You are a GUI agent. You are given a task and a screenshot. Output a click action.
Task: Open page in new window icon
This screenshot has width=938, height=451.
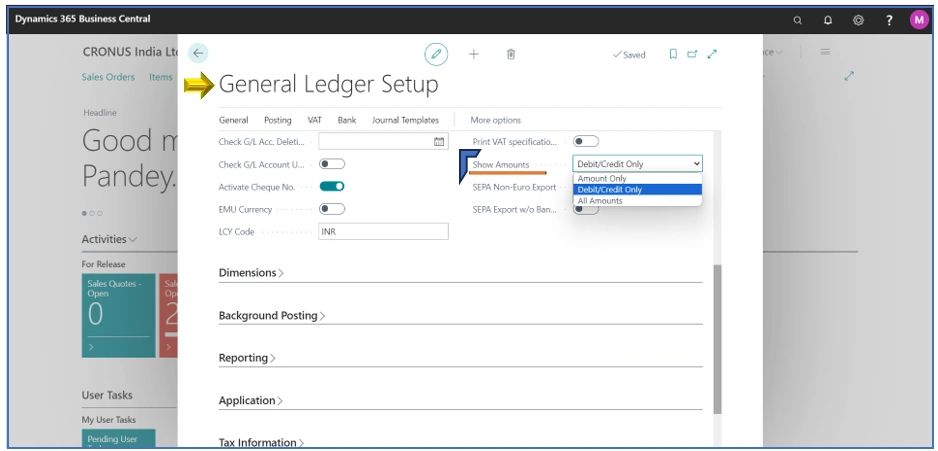click(x=692, y=54)
